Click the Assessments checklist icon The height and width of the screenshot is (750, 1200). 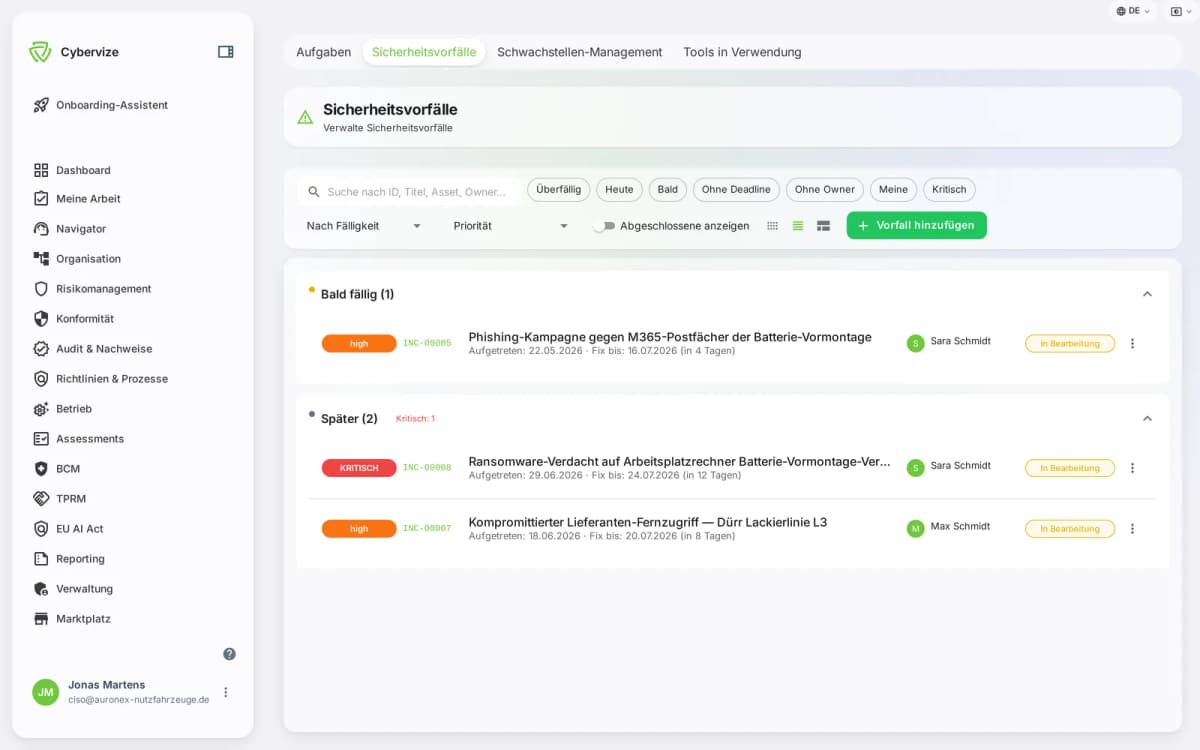coord(41,438)
